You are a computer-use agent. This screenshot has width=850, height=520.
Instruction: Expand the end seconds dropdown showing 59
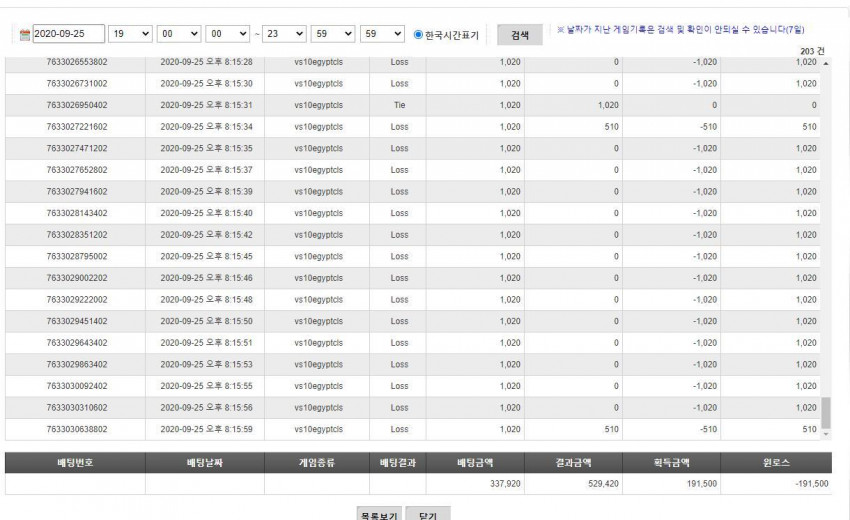[x=382, y=34]
